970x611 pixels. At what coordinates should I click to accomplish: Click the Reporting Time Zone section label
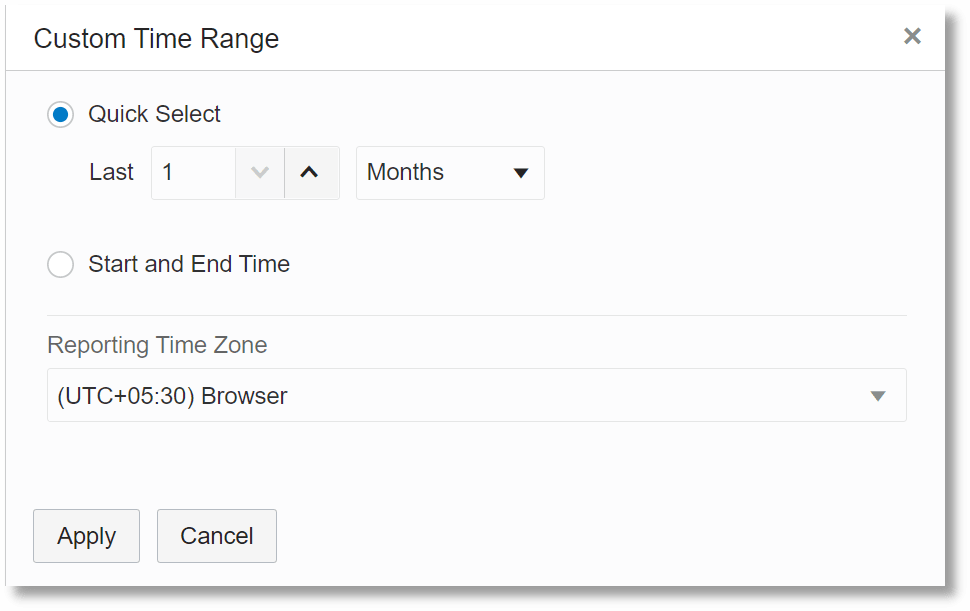point(157,344)
